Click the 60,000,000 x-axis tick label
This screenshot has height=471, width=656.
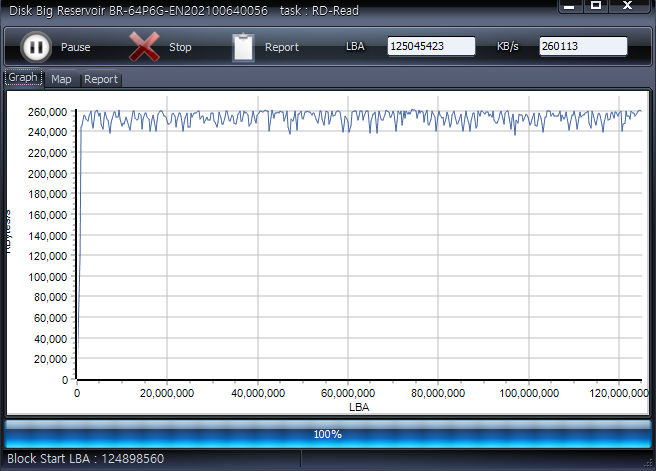point(349,394)
